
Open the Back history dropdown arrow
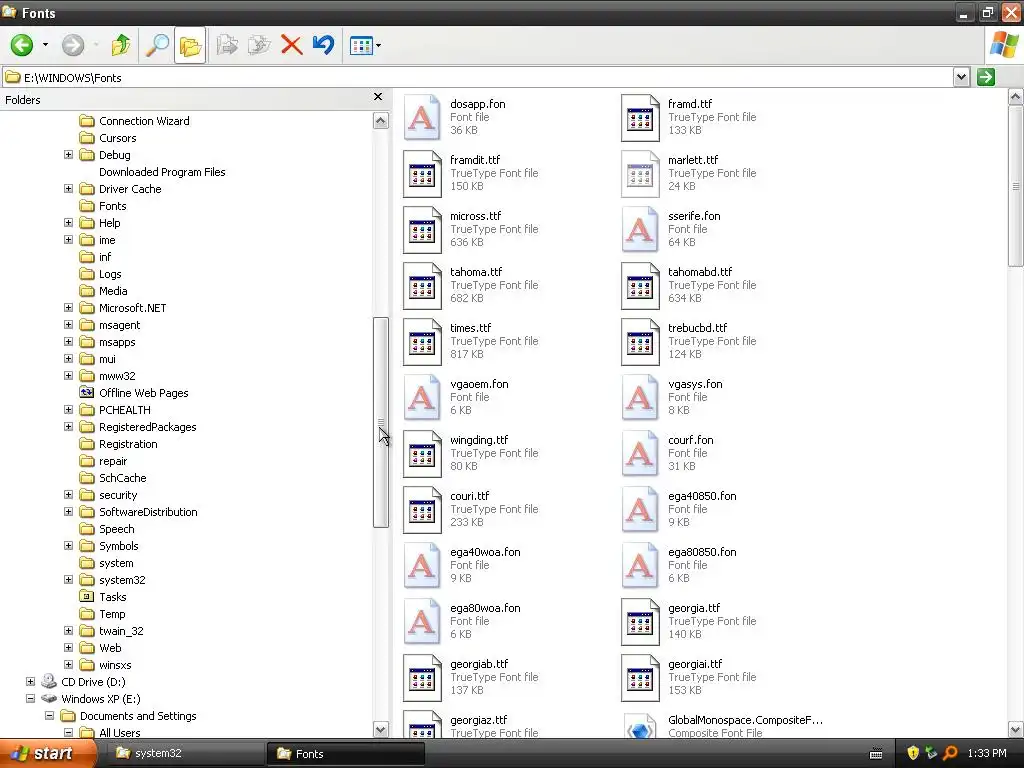click(45, 45)
